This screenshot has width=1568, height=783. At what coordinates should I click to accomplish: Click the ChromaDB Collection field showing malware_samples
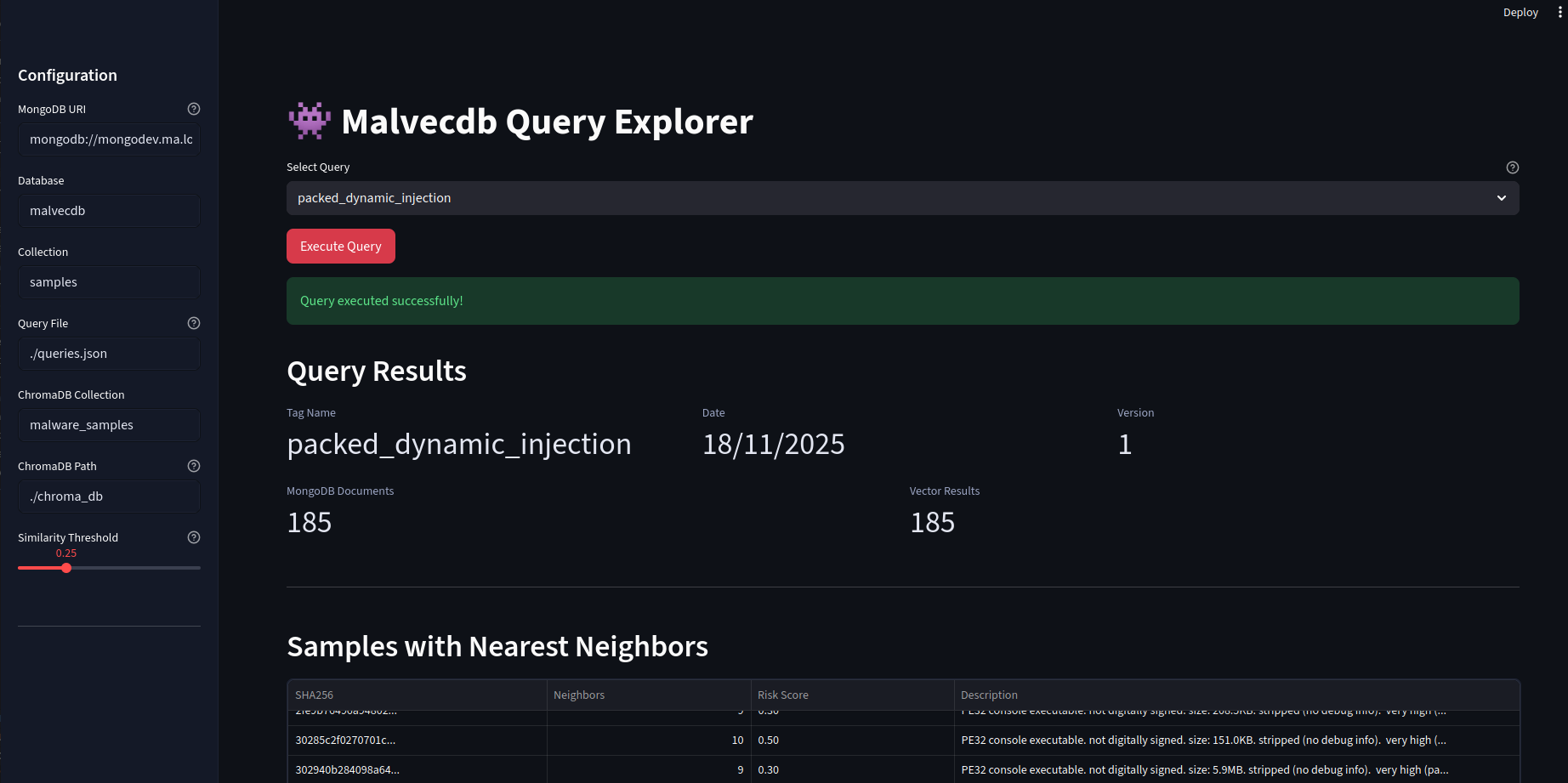click(x=109, y=424)
